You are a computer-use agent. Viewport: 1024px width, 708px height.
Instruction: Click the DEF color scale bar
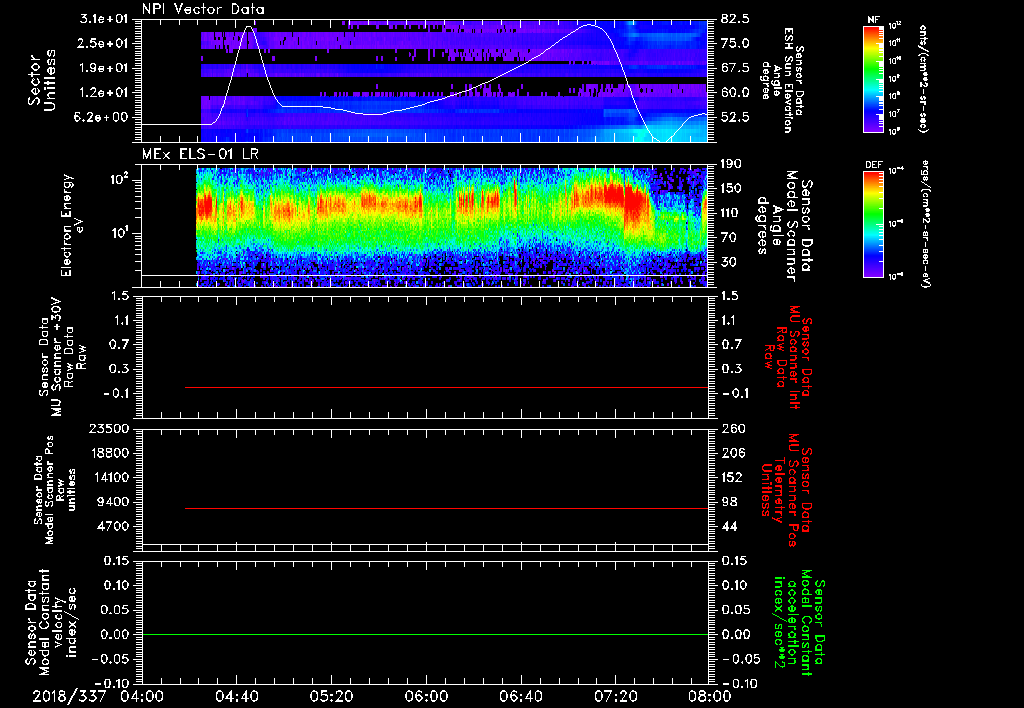point(873,224)
